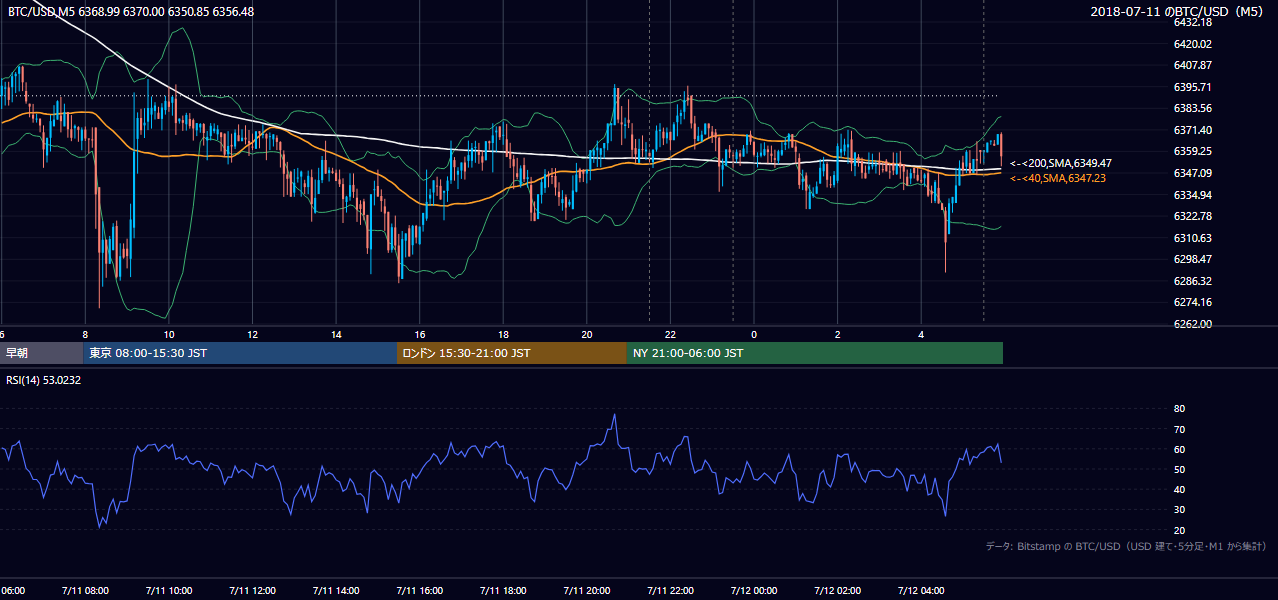
Task: Click the 40 SMA 6347.23 label
Action: (1059, 178)
